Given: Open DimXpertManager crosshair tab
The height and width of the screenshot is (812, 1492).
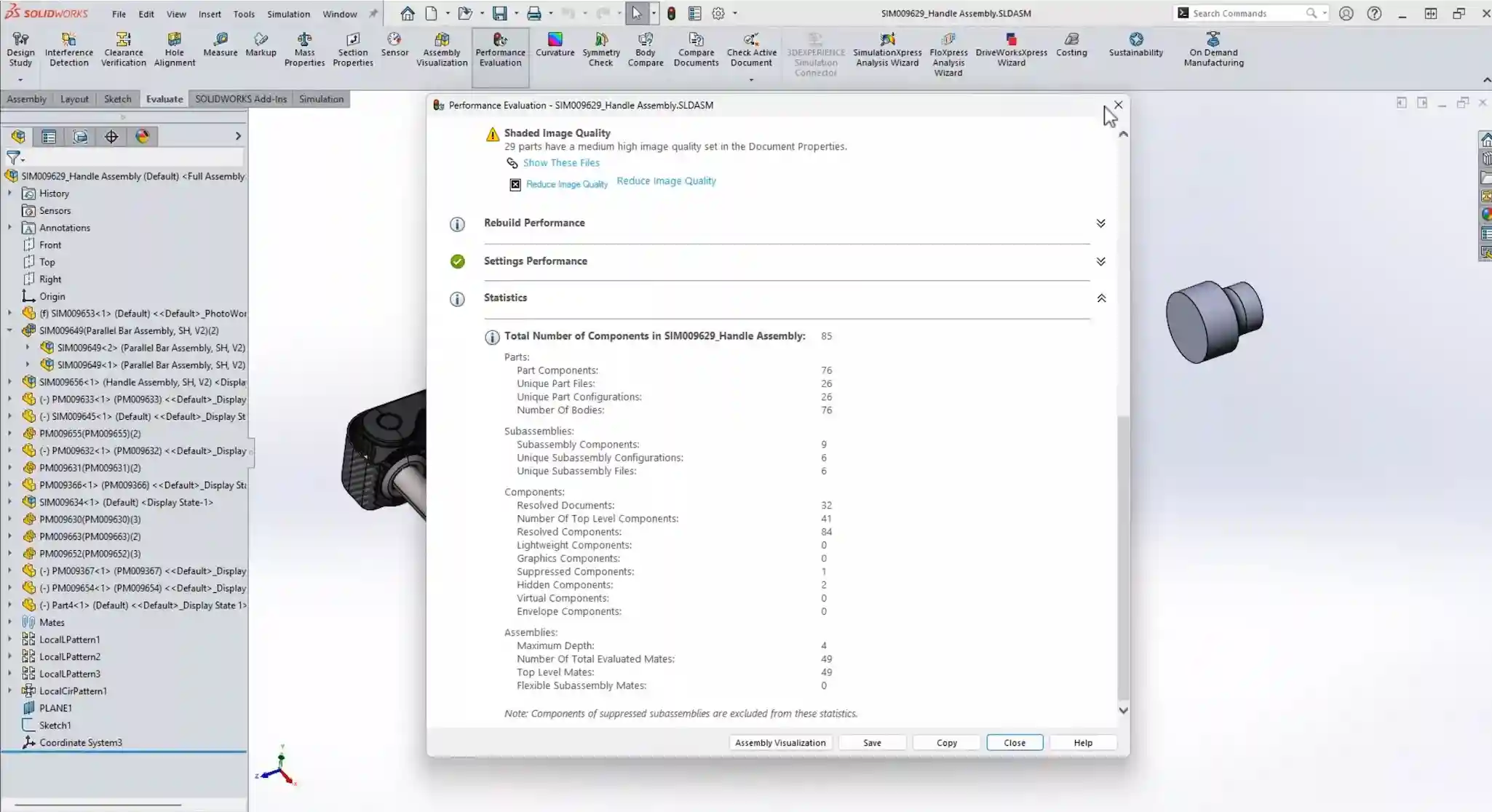Looking at the screenshot, I should (x=111, y=136).
